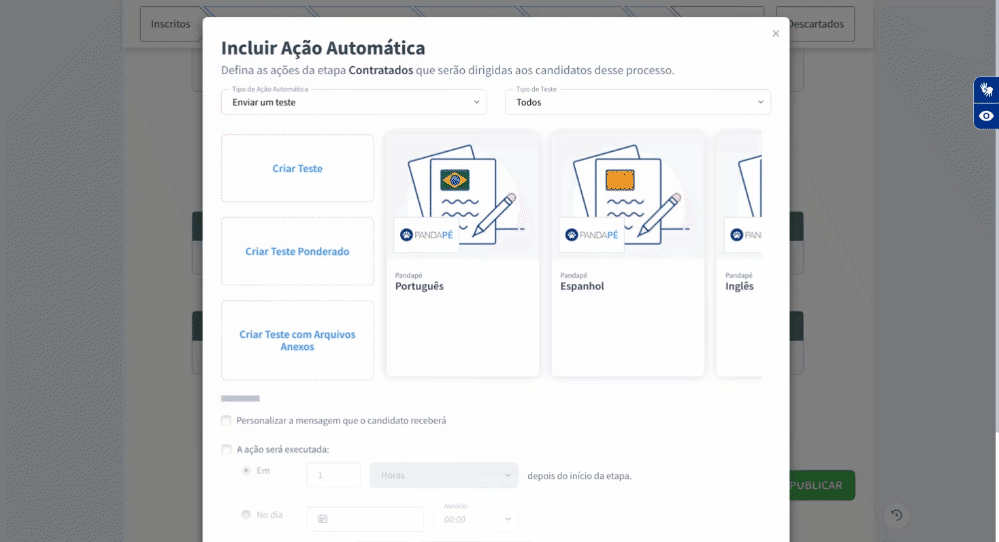Screen dimensions: 999x542
Task: Open the sign language accessibility icon
Action: click(x=986, y=90)
